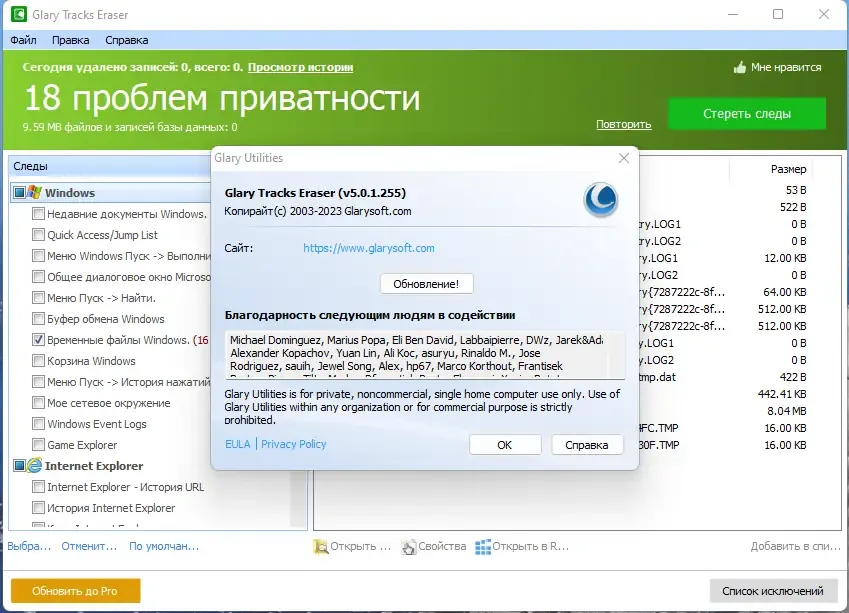849x613 pixels.
Task: Click the 18 проблем приватности heading
Action: (222, 99)
